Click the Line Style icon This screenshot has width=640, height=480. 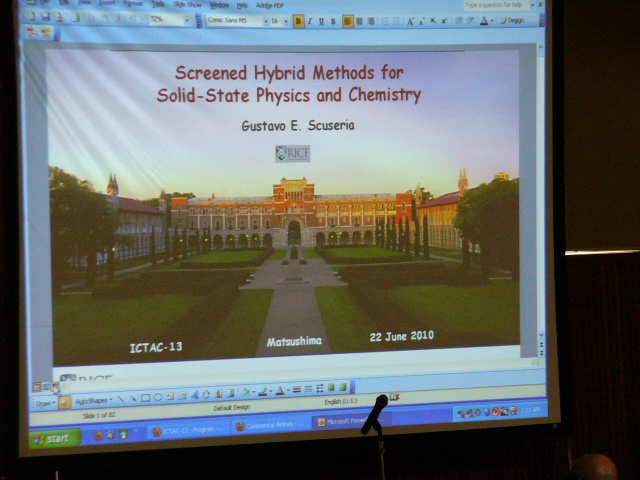click(x=297, y=390)
